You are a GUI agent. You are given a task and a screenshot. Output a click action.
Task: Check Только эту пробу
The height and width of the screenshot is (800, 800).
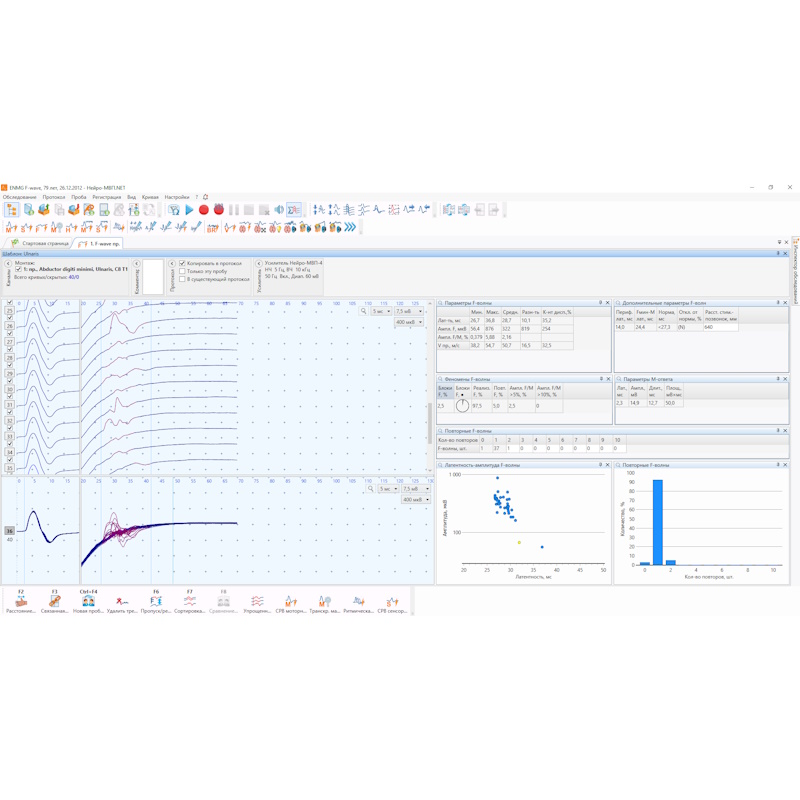[182, 271]
